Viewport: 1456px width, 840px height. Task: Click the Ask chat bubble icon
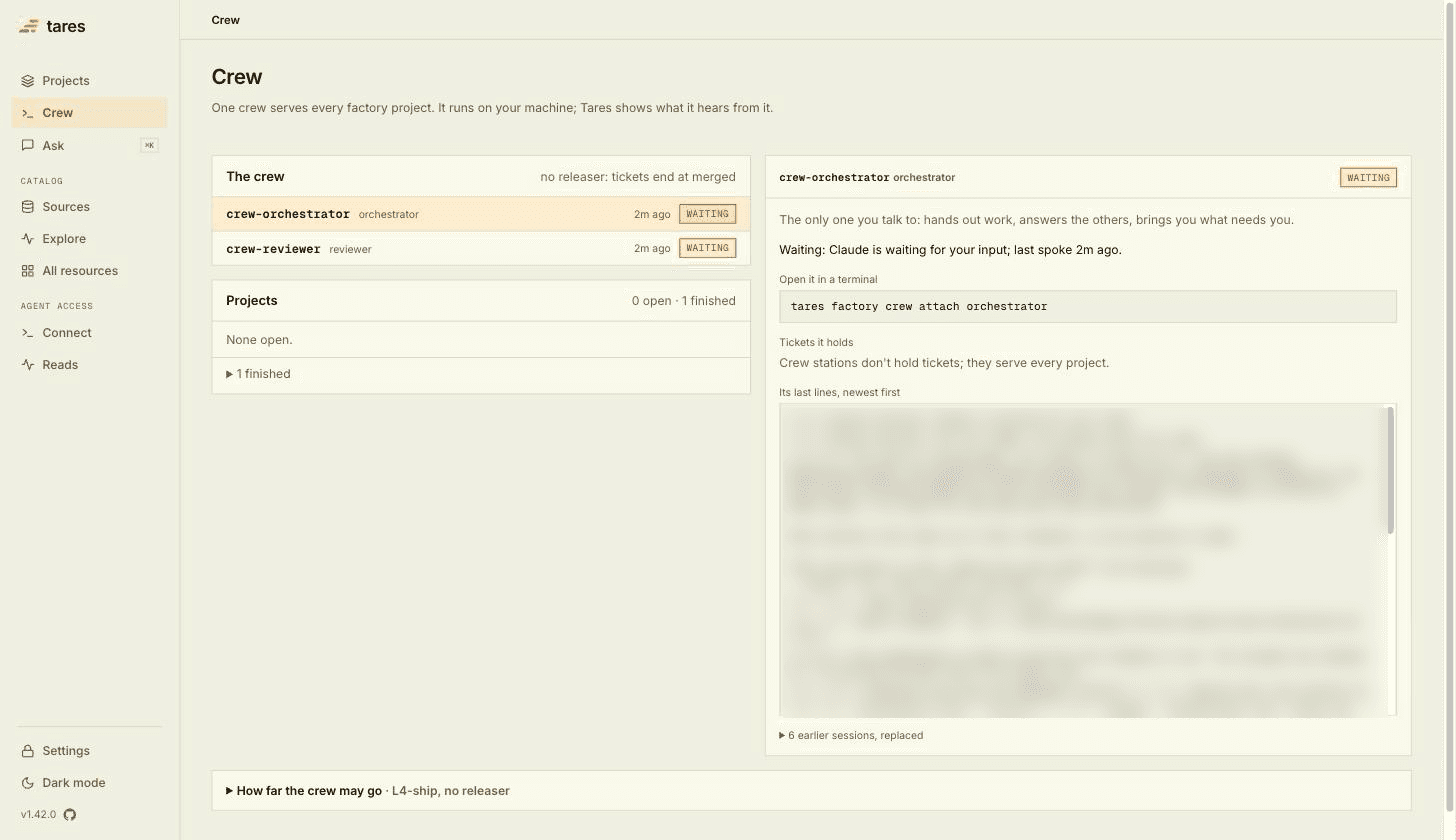point(28,145)
